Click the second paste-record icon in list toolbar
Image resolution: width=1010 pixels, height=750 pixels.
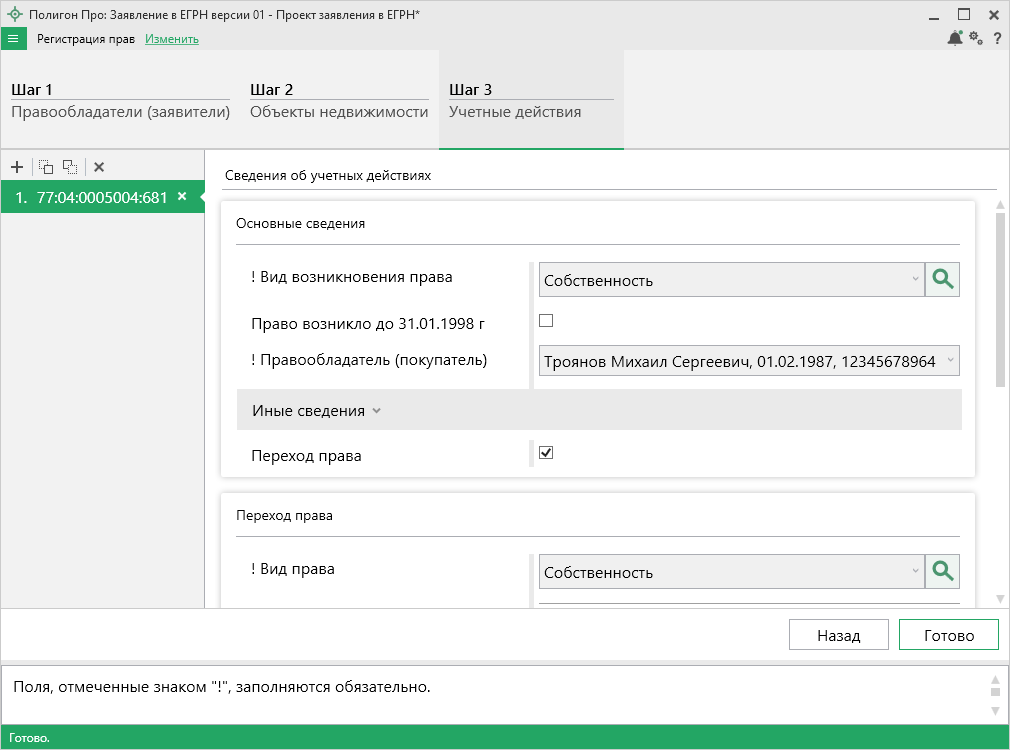pos(70,168)
